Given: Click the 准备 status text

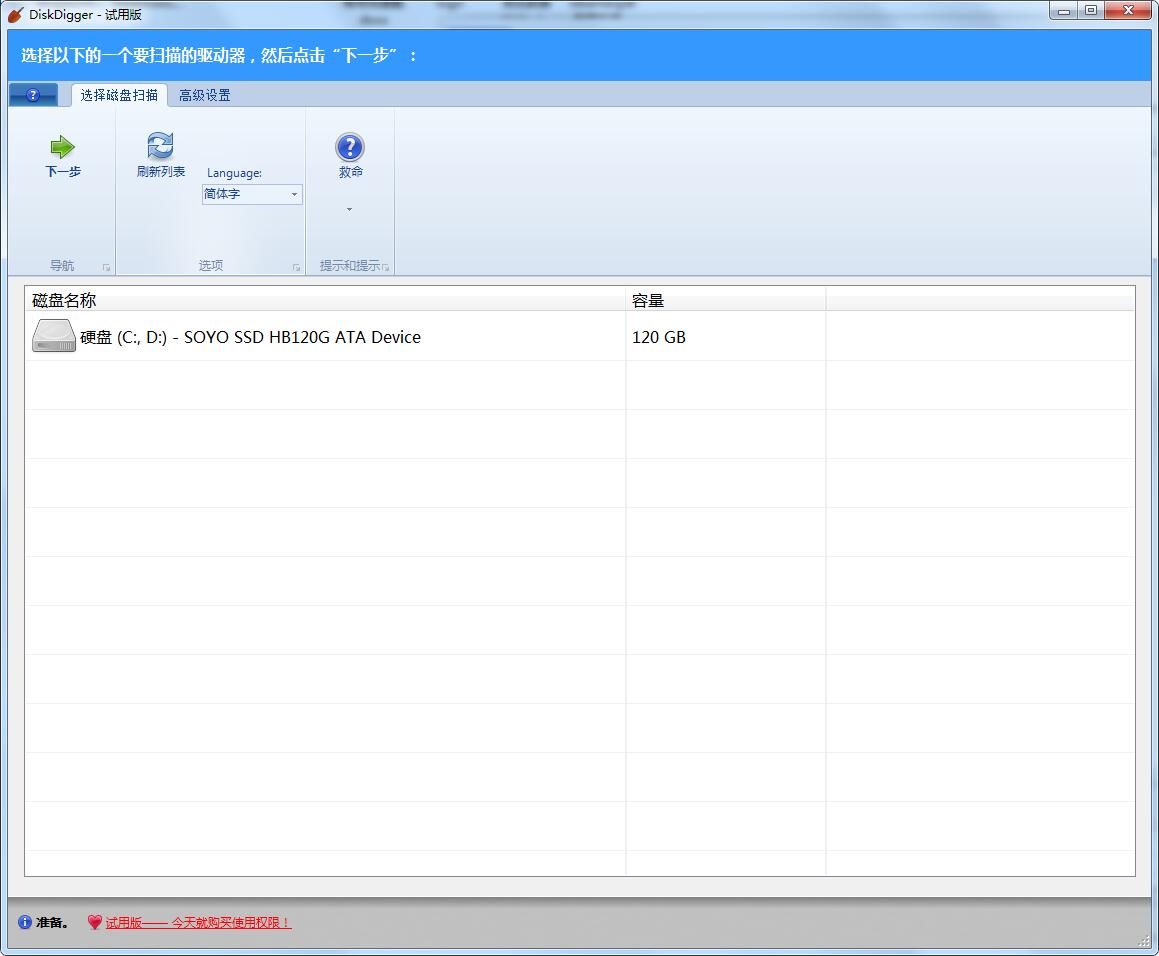Looking at the screenshot, I should [x=52, y=923].
